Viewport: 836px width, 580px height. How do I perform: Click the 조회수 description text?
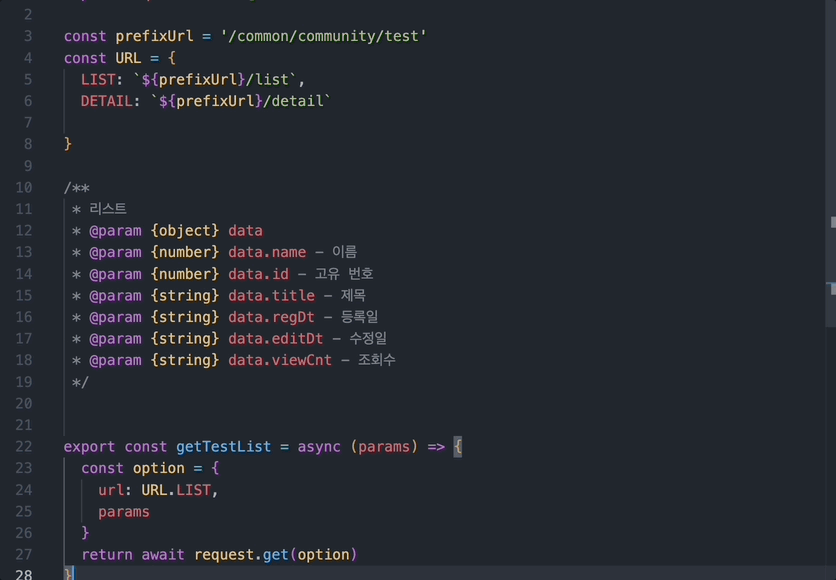point(376,360)
